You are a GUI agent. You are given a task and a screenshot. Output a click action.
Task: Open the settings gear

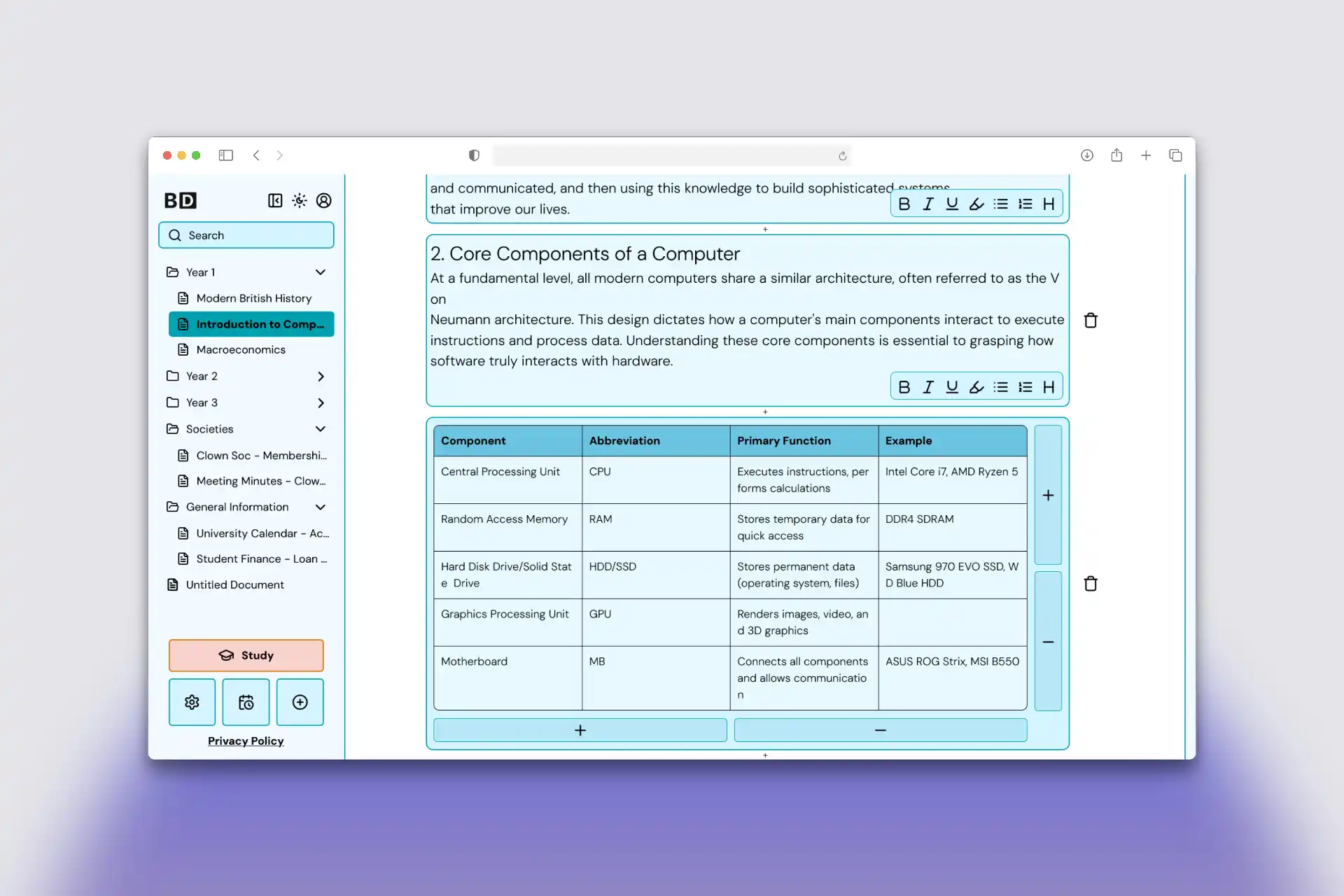(x=192, y=702)
